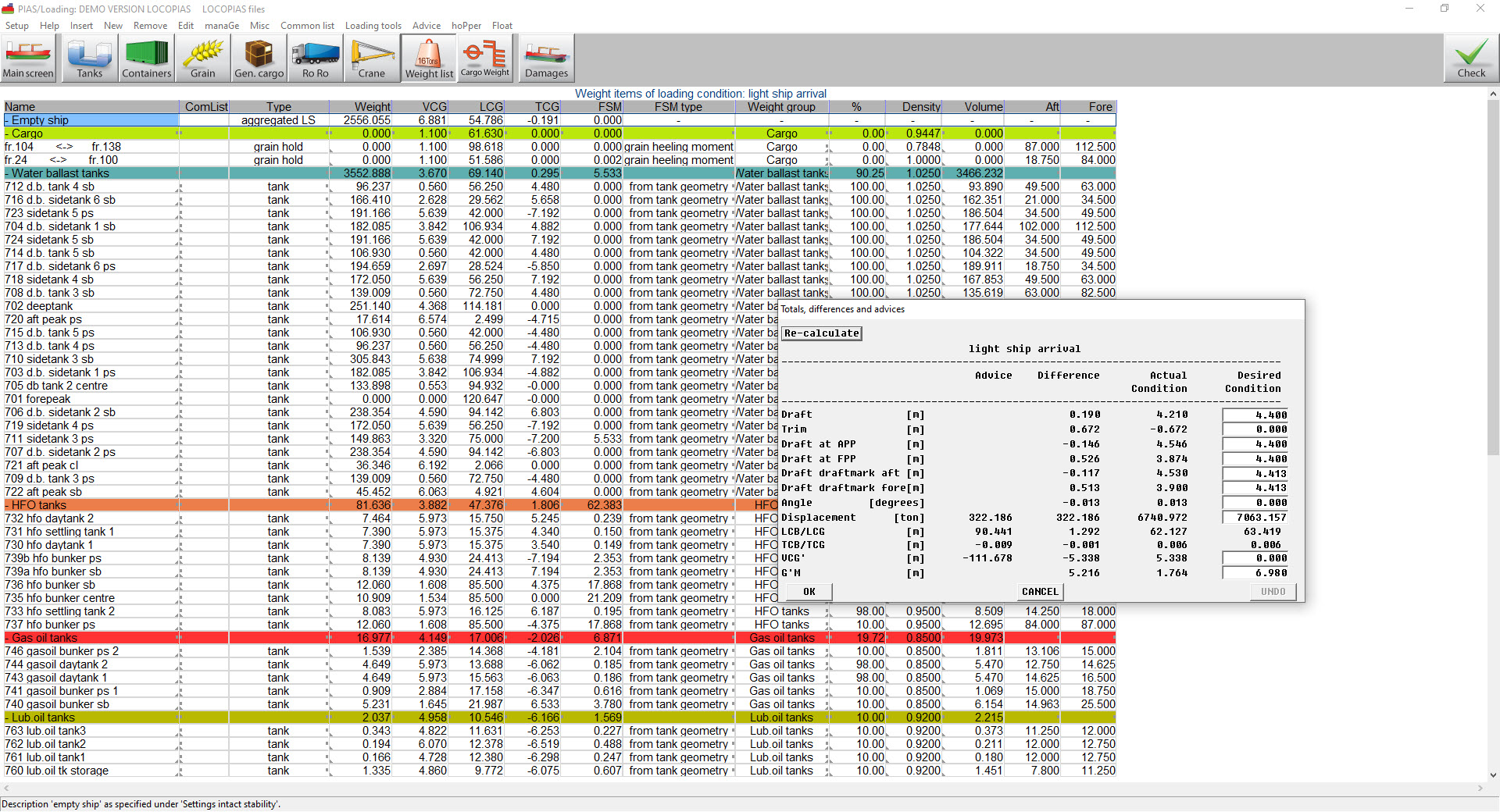Open the Loading tools menu
The image size is (1500, 812).
[373, 26]
